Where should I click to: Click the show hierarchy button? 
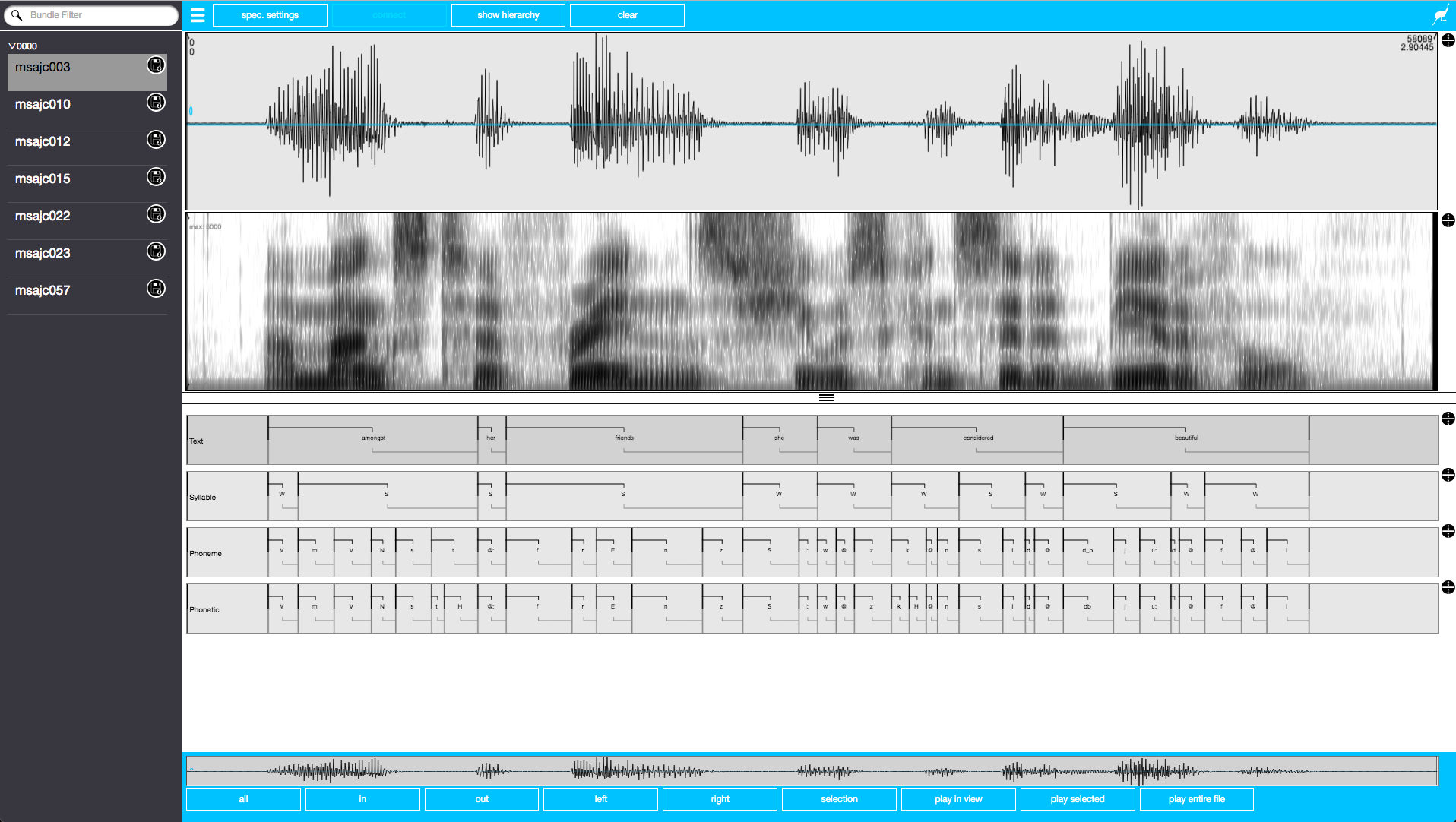[x=508, y=15]
